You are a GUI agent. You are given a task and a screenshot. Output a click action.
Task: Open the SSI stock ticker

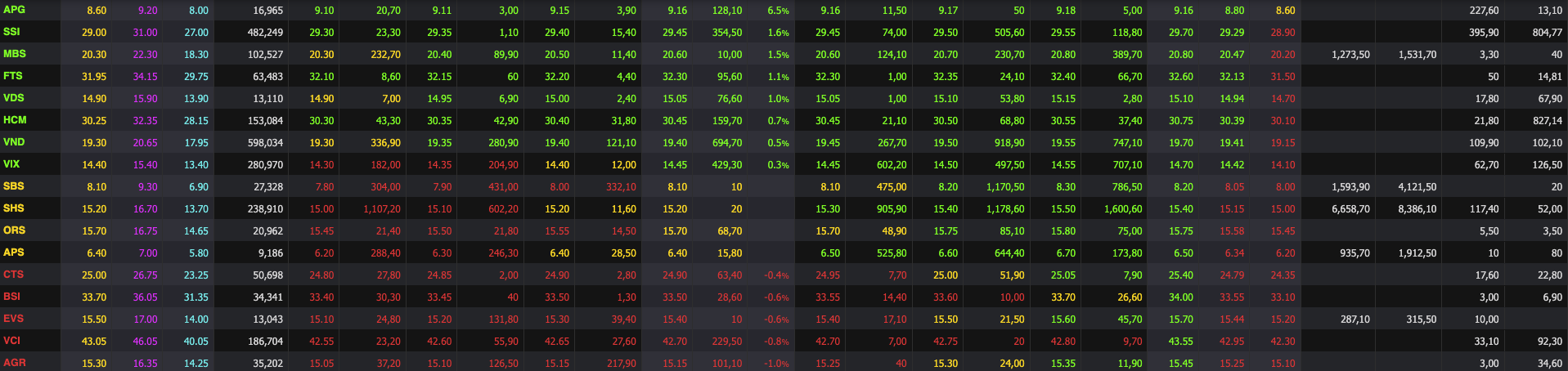click(11, 32)
